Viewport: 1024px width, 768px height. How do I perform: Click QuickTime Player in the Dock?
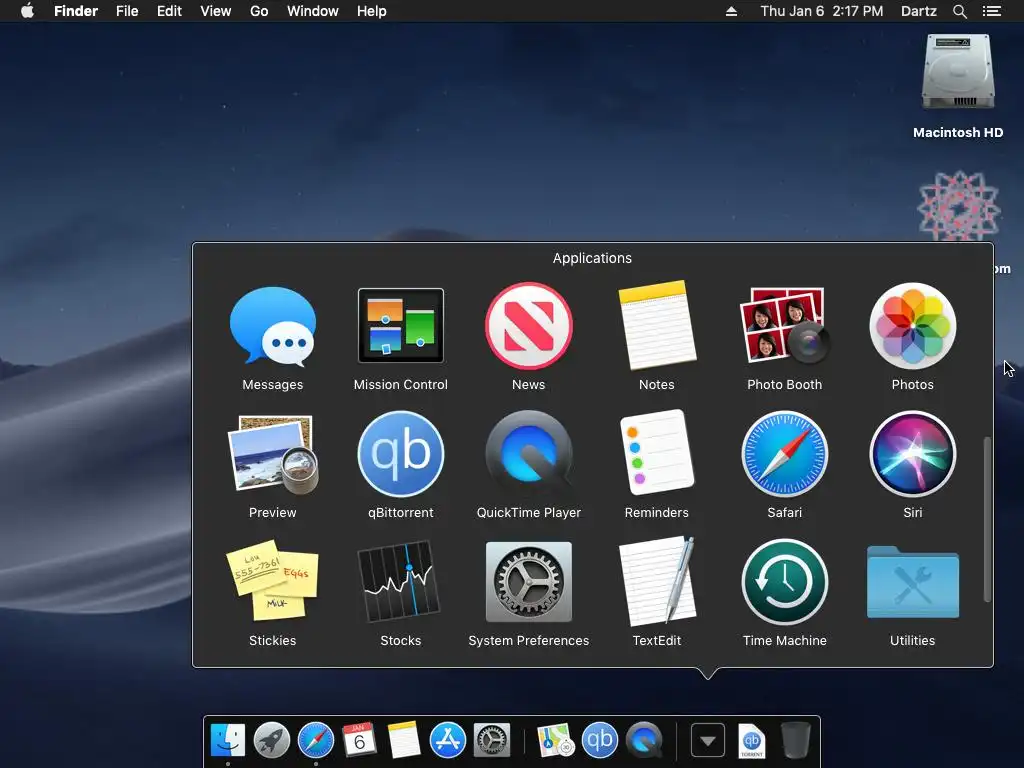(644, 741)
